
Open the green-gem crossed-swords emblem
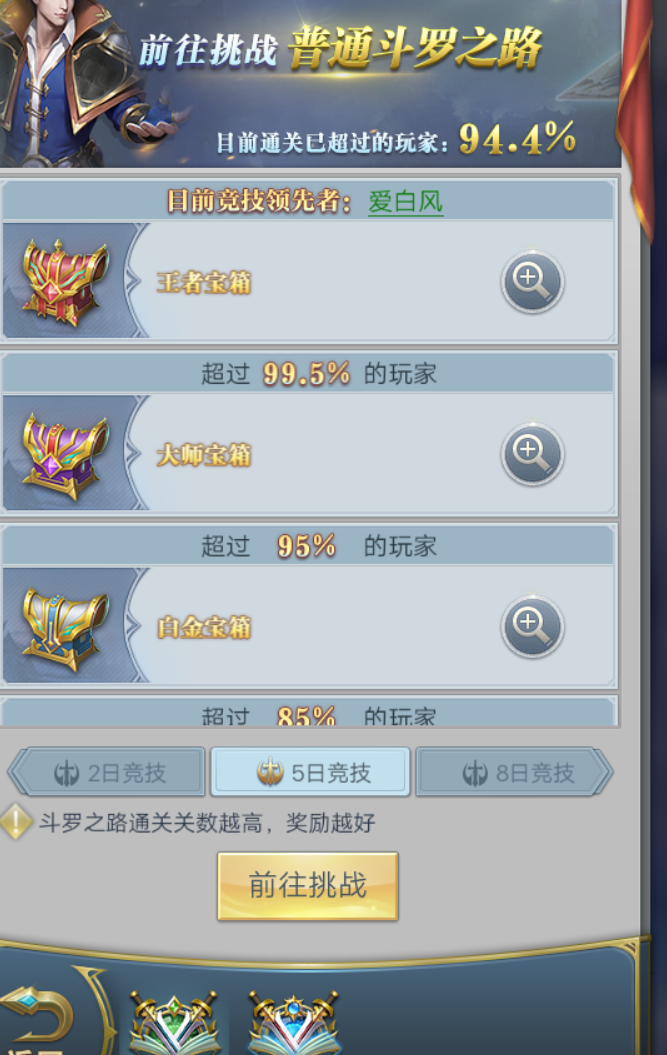(174, 1023)
